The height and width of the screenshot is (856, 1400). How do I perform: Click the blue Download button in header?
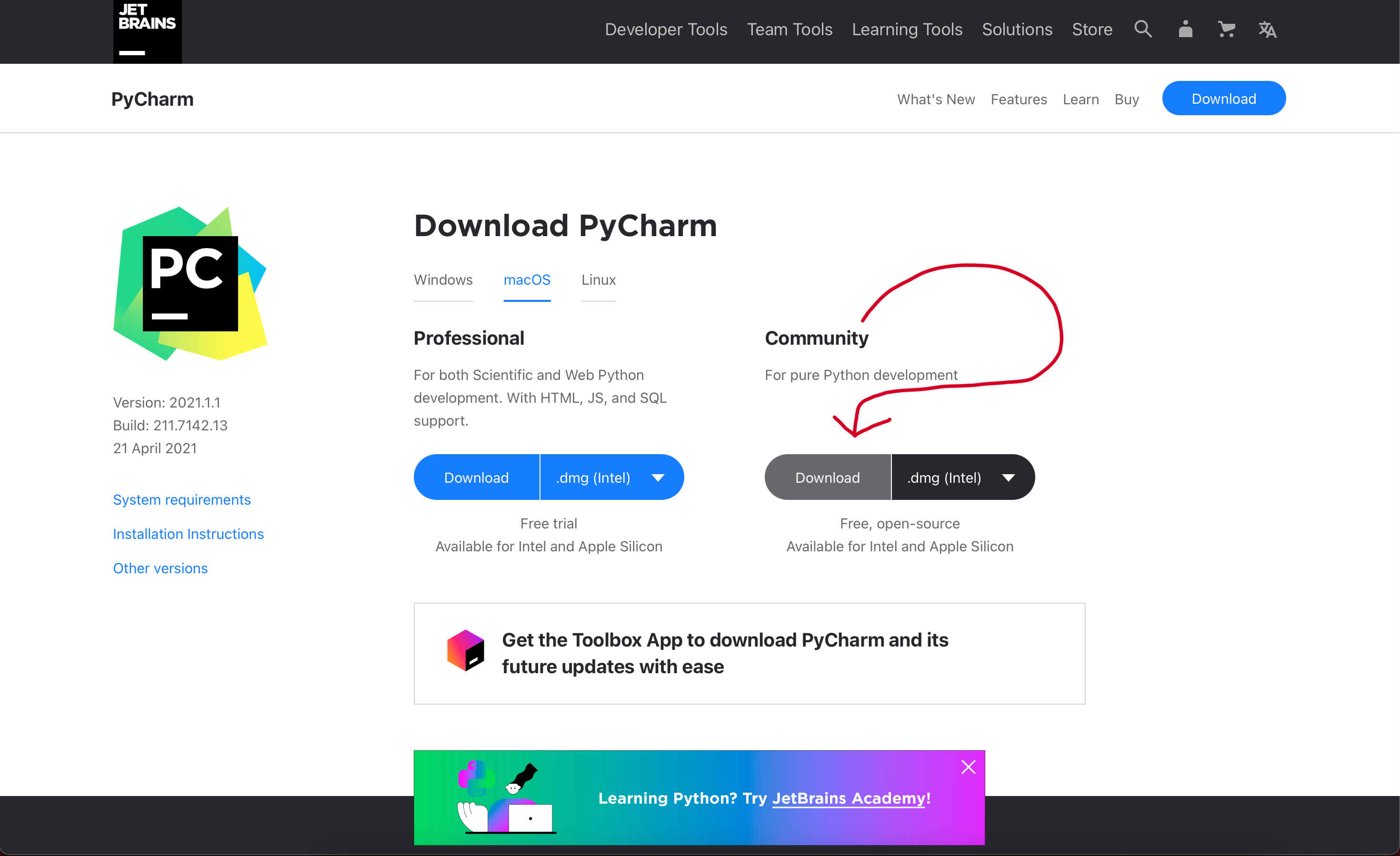(1223, 98)
